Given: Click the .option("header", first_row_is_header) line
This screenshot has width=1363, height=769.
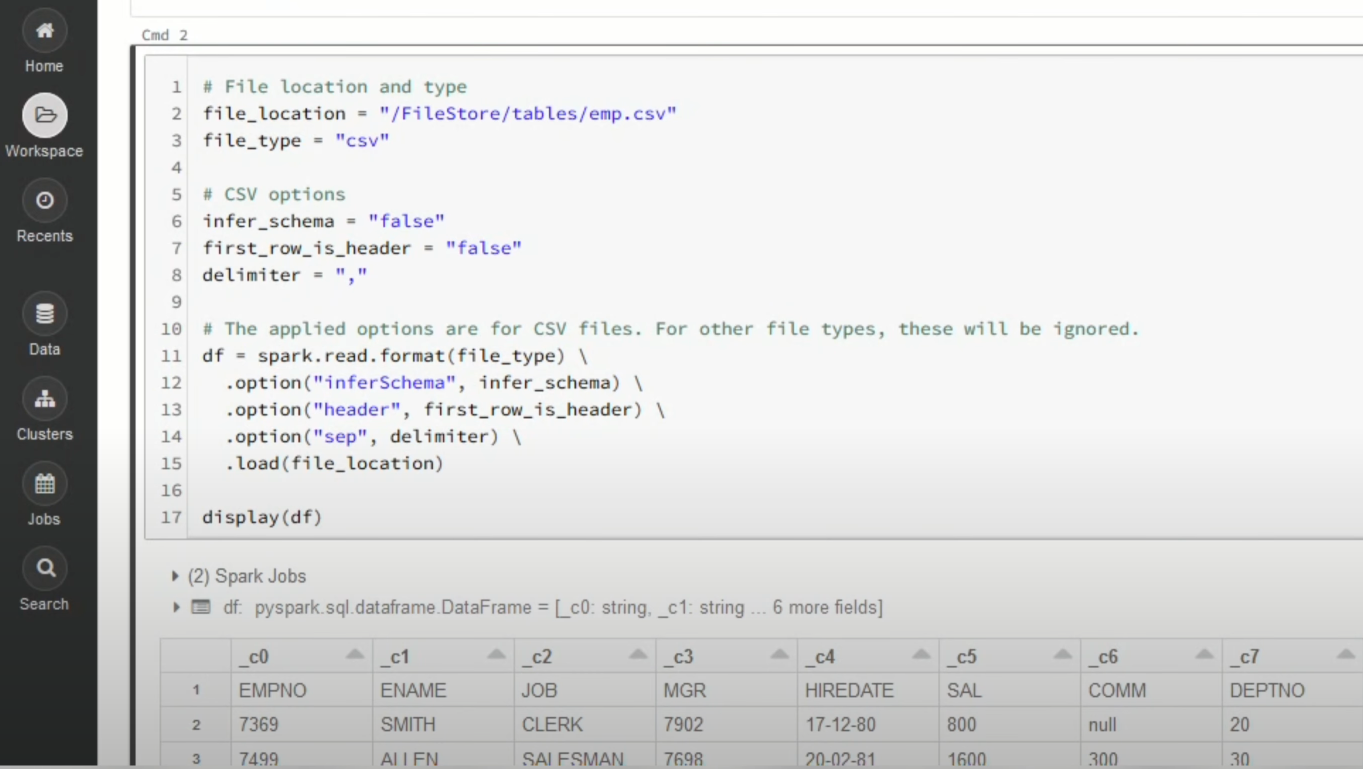Looking at the screenshot, I should (x=445, y=410).
